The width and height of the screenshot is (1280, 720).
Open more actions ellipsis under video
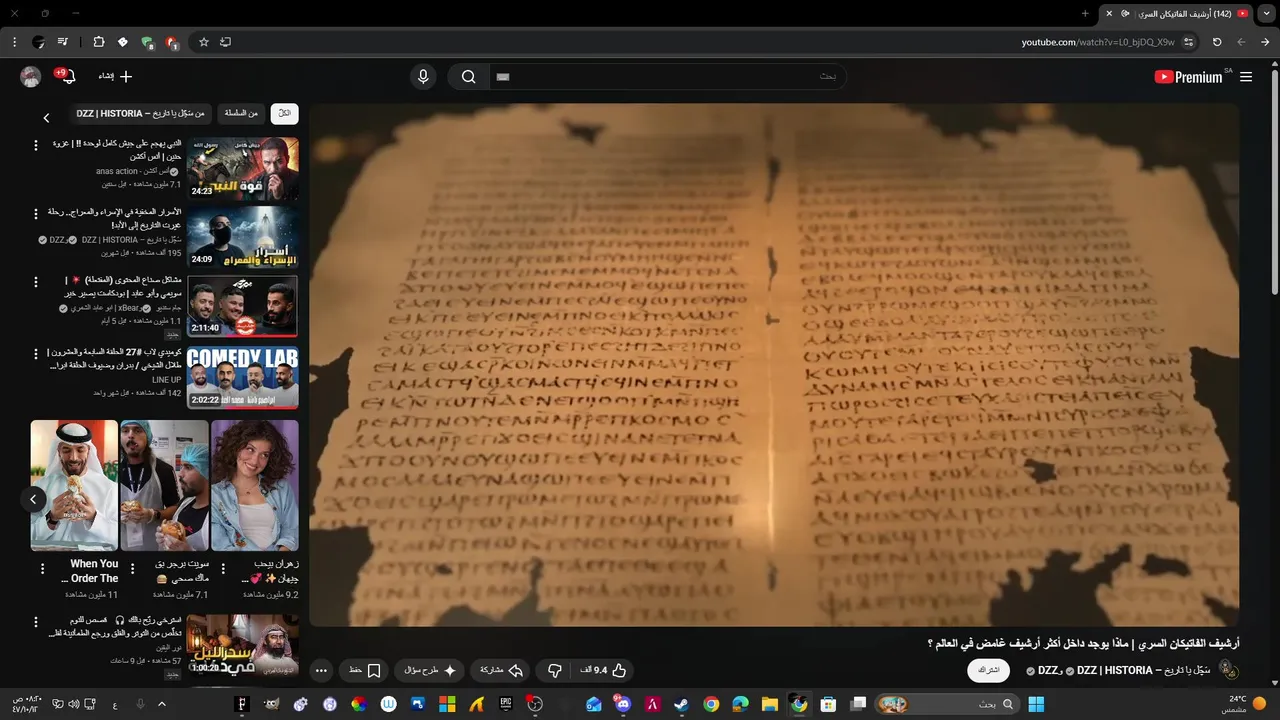pos(321,670)
